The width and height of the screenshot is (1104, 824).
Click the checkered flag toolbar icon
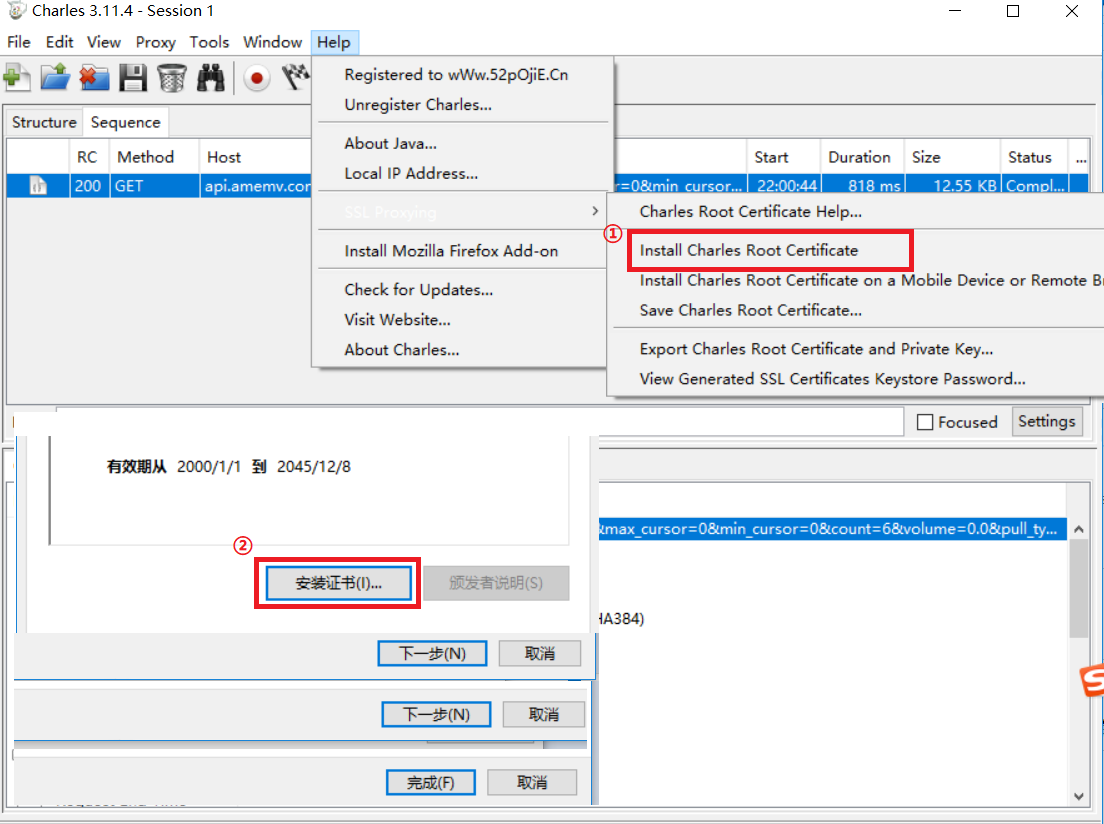296,77
